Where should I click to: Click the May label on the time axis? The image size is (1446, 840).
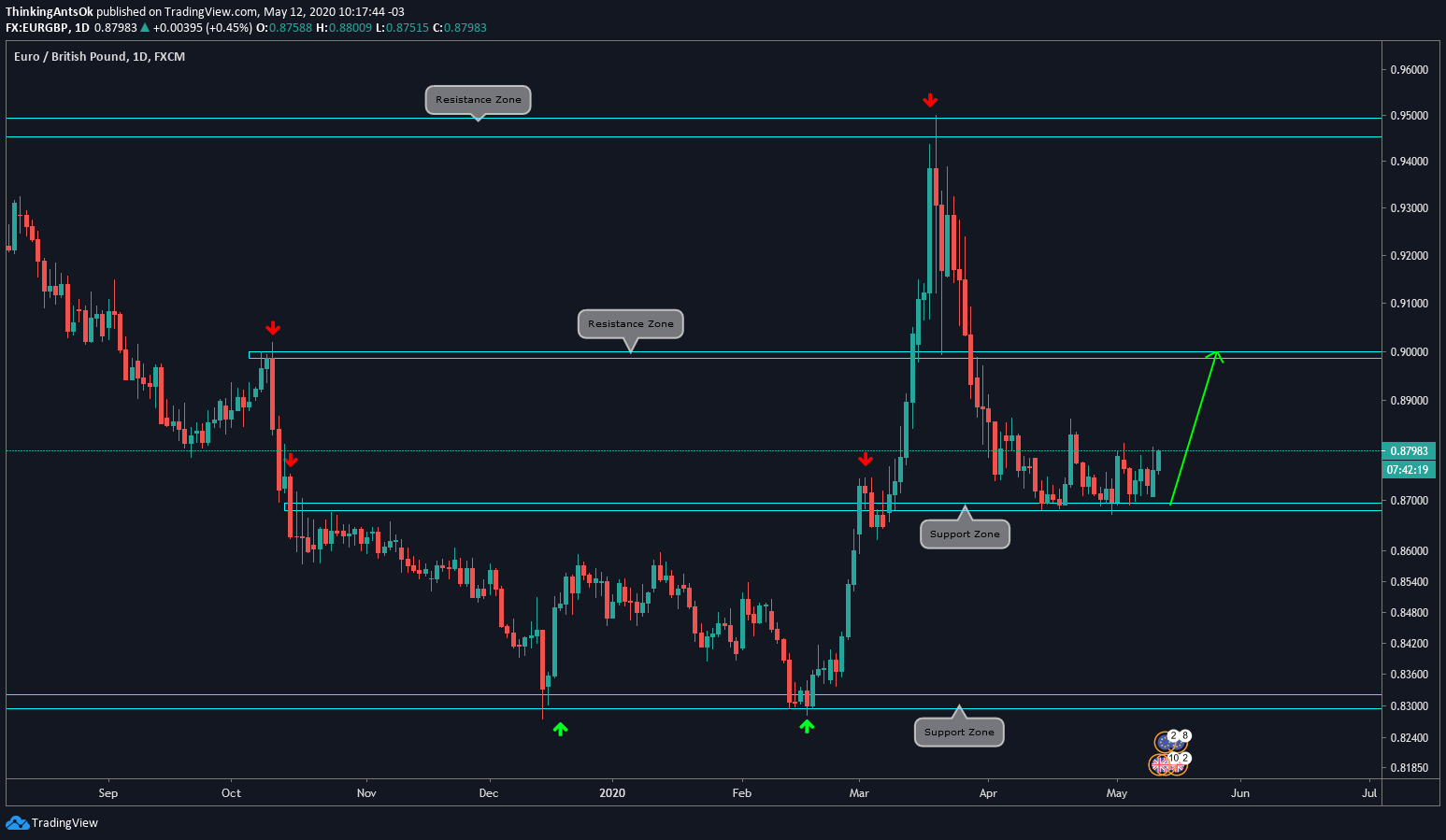point(1117,793)
